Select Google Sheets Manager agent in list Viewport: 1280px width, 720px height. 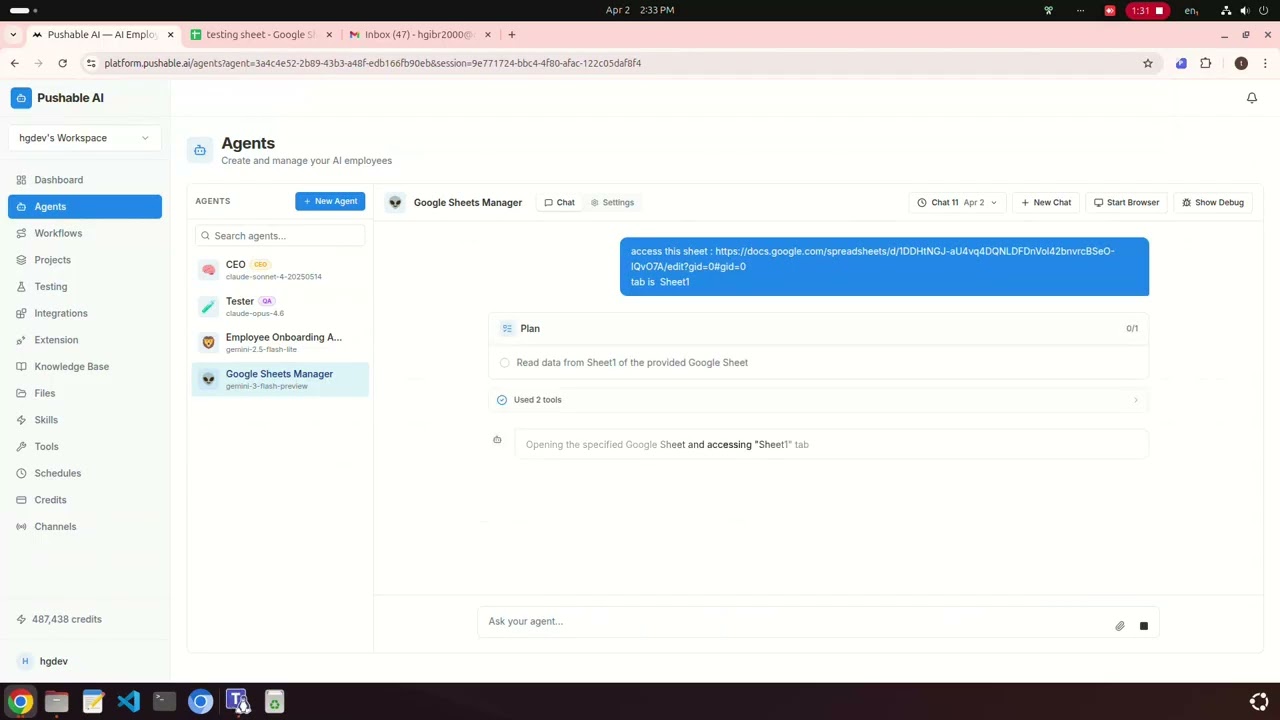[x=280, y=379]
